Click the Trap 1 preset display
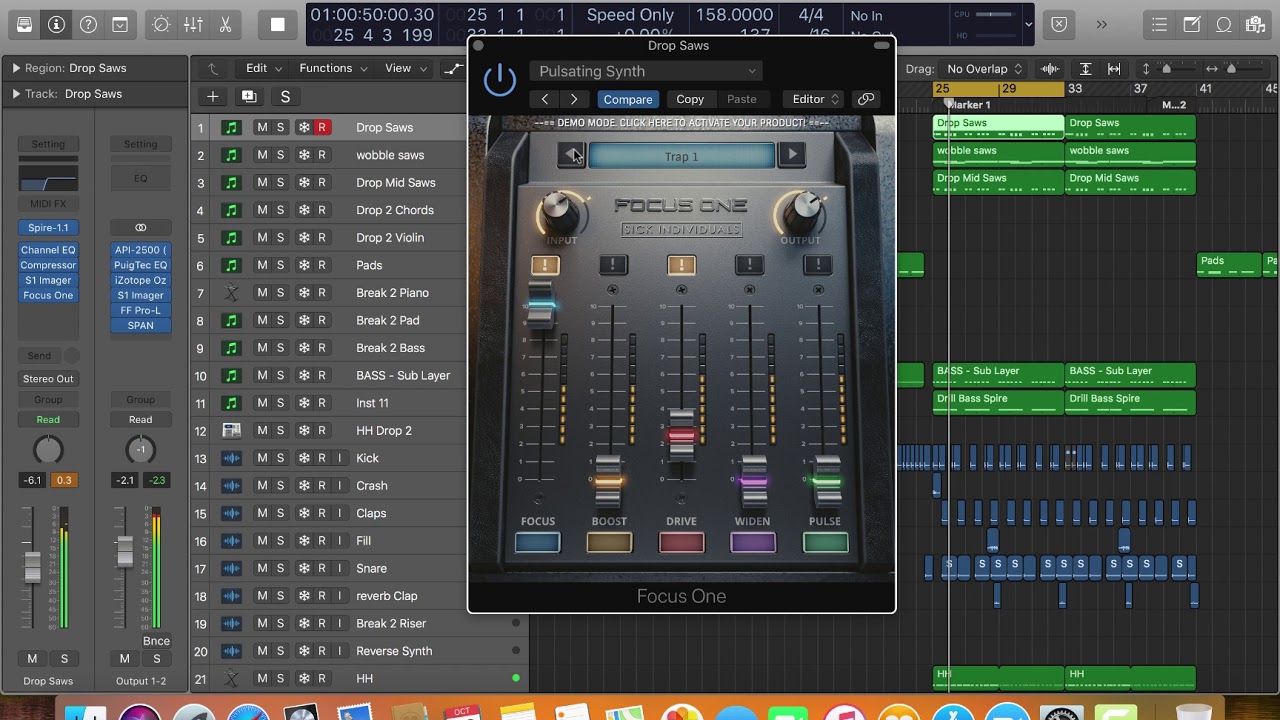1280x720 pixels. pyautogui.click(x=682, y=156)
